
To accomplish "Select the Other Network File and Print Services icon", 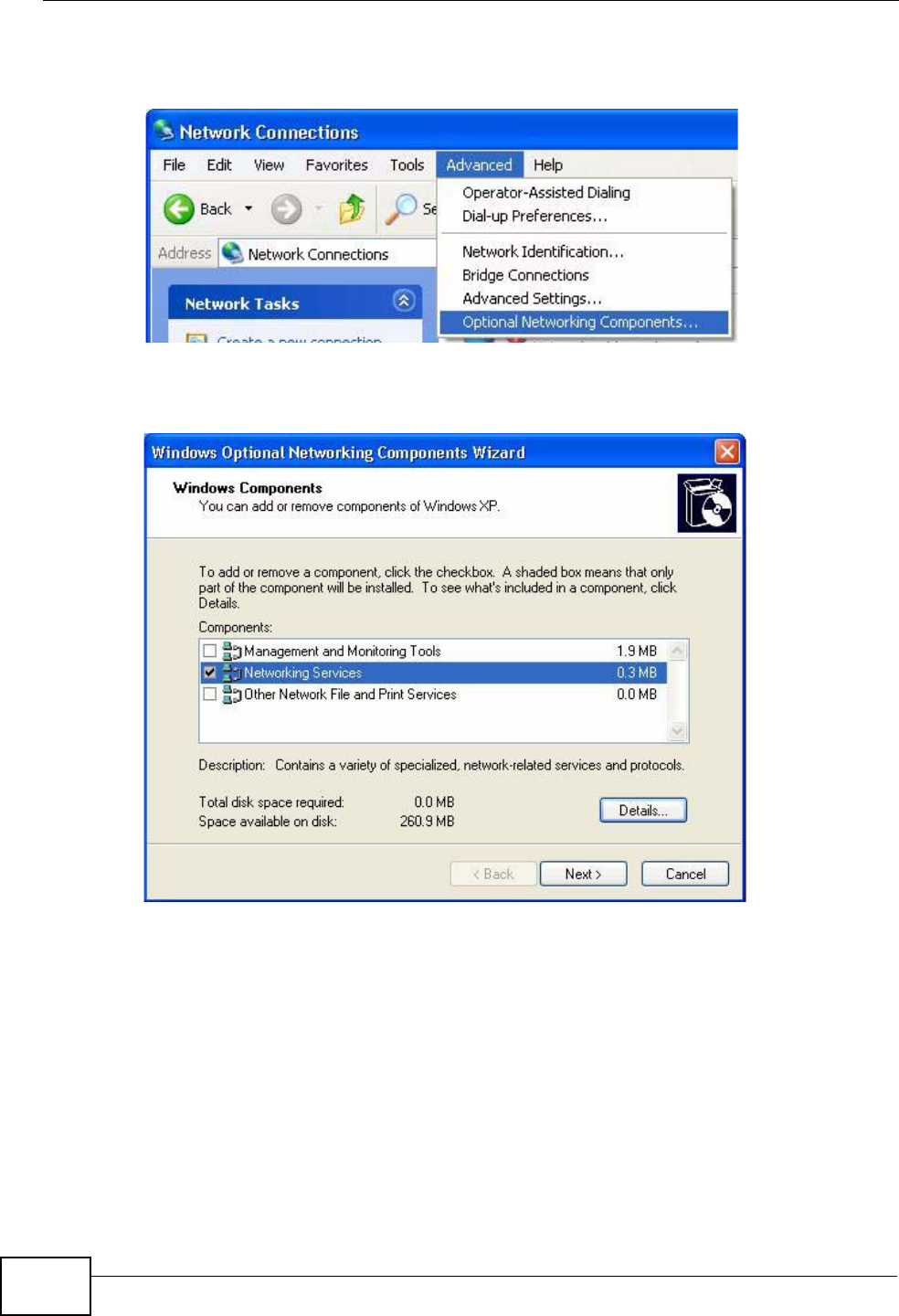I will pos(232,695).
